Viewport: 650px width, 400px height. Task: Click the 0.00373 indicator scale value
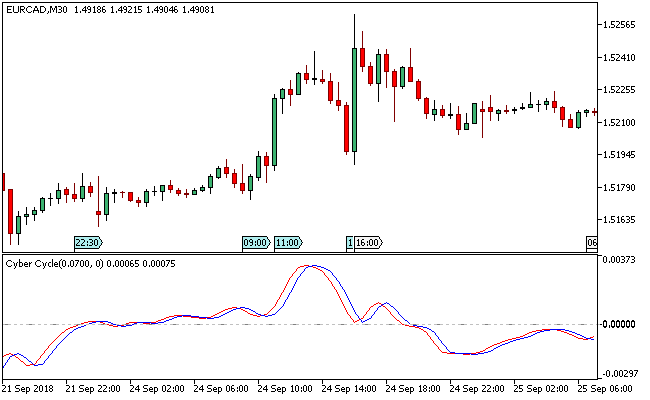click(x=622, y=260)
